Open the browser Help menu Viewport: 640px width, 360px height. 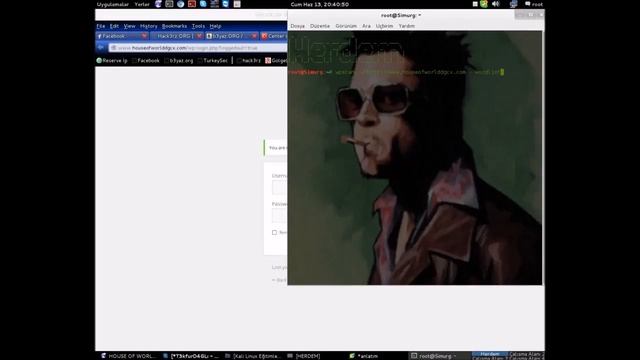(215, 26)
